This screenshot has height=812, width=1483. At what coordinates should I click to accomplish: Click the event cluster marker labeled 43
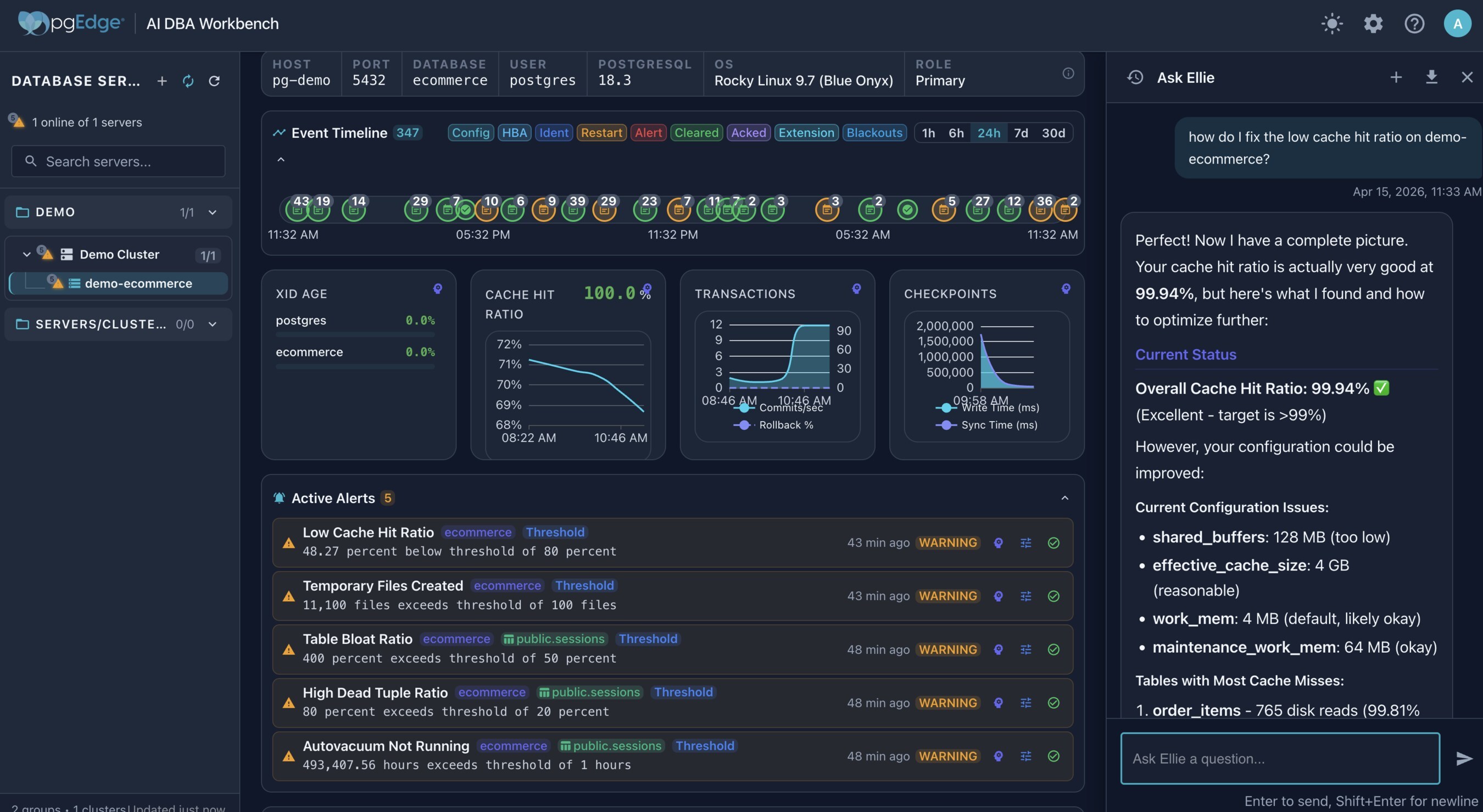[297, 210]
